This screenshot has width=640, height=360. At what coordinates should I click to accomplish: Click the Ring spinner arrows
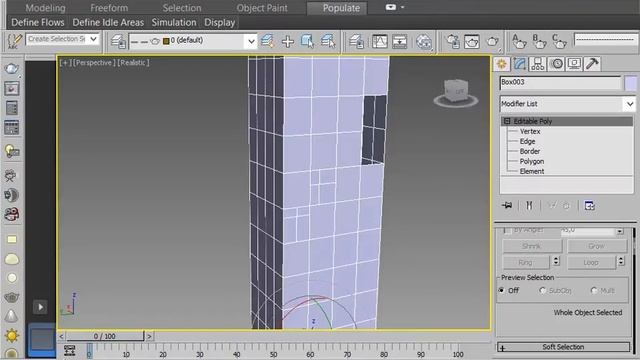pyautogui.click(x=556, y=262)
